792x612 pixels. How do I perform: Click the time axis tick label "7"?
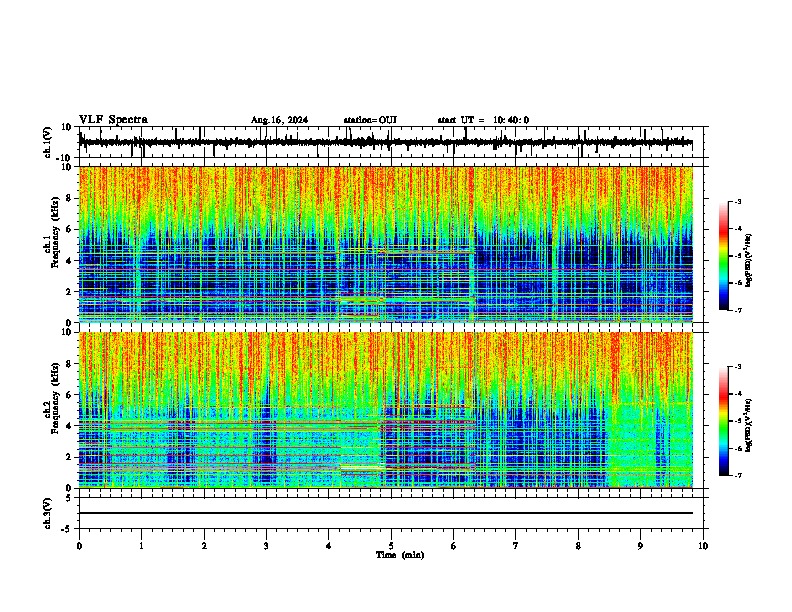pos(516,546)
